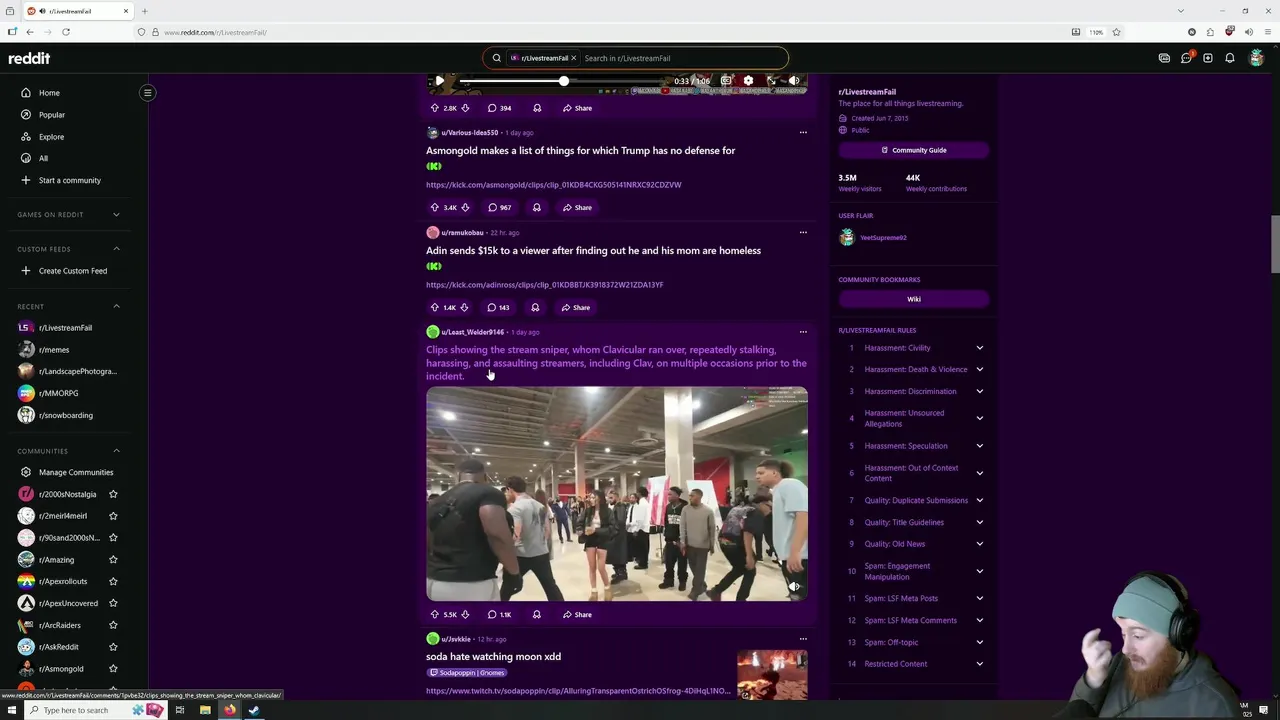Open the stream sniper Clavicular post title
This screenshot has height=720, width=1280.
616,363
